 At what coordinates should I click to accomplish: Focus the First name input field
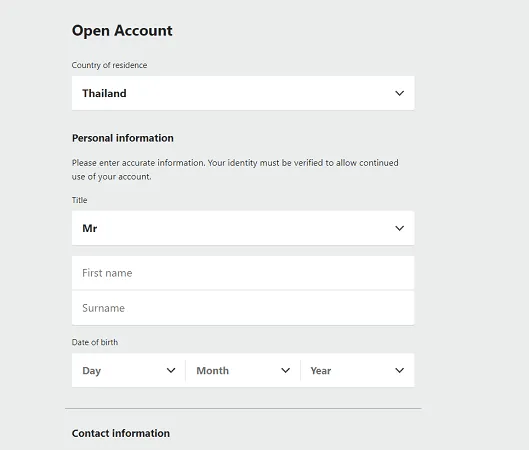pyautogui.click(x=243, y=273)
